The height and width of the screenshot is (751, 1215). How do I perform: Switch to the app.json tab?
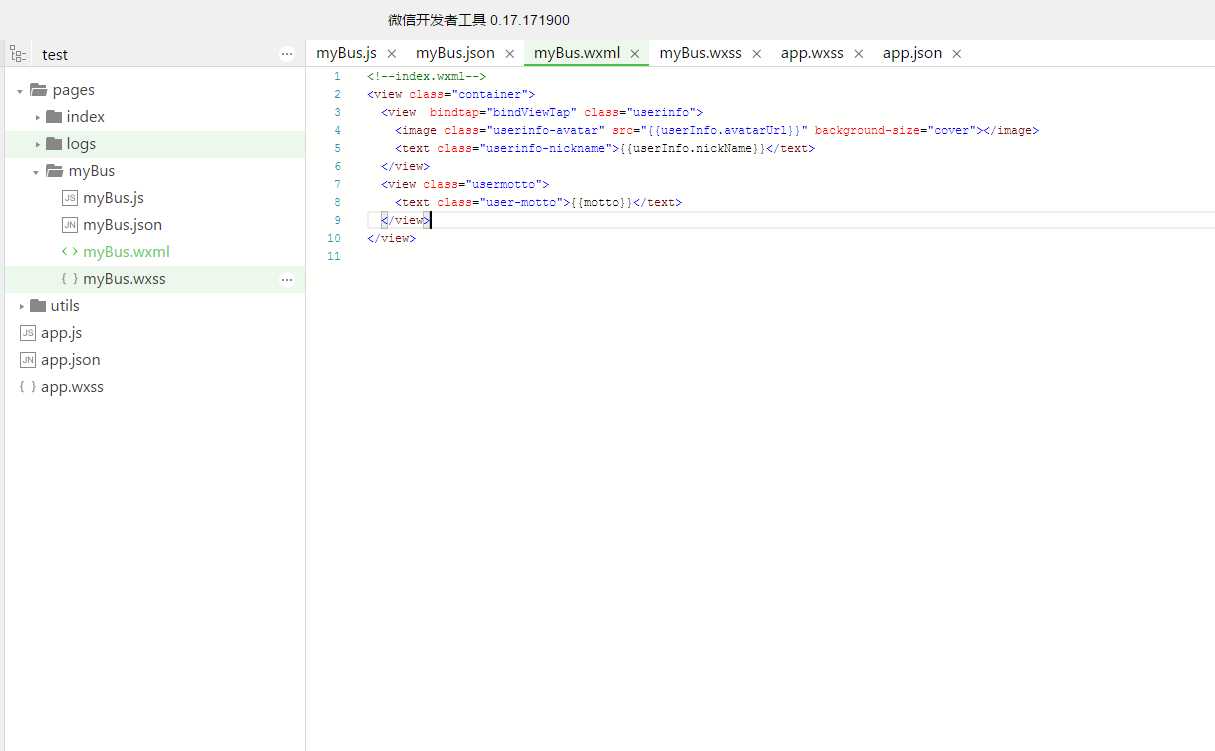[912, 53]
